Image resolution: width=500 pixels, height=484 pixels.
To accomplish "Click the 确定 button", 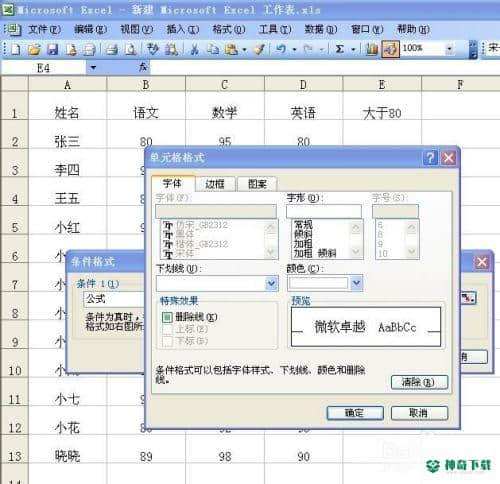I will [355, 413].
